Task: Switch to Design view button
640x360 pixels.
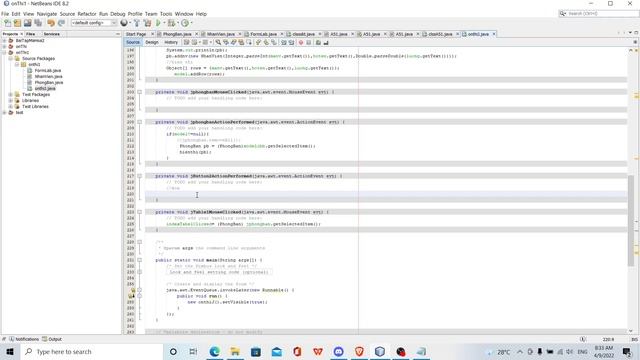Action: pos(152,42)
